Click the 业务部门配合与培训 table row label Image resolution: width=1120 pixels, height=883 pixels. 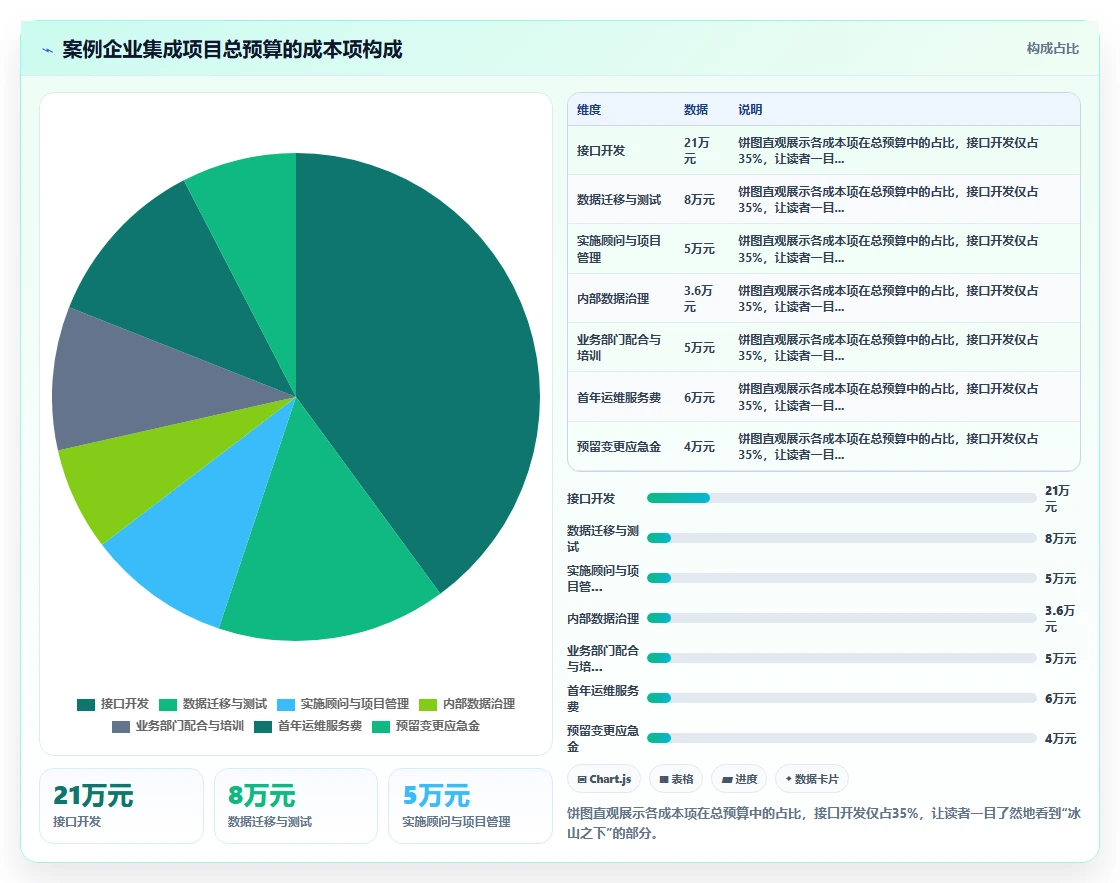click(x=619, y=348)
